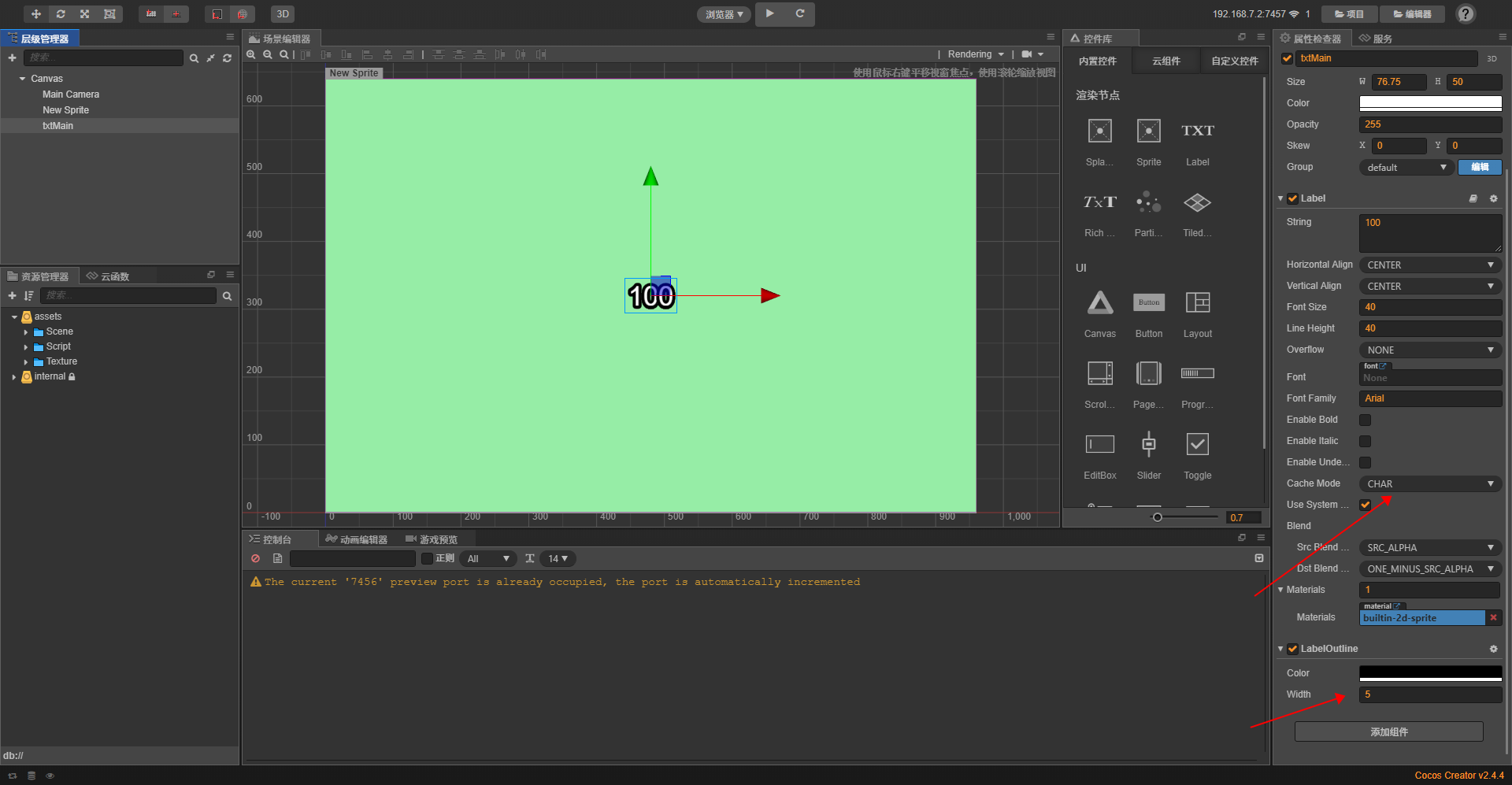The width and height of the screenshot is (1512, 785).
Task: Open the help manual icon
Action: click(x=1466, y=14)
